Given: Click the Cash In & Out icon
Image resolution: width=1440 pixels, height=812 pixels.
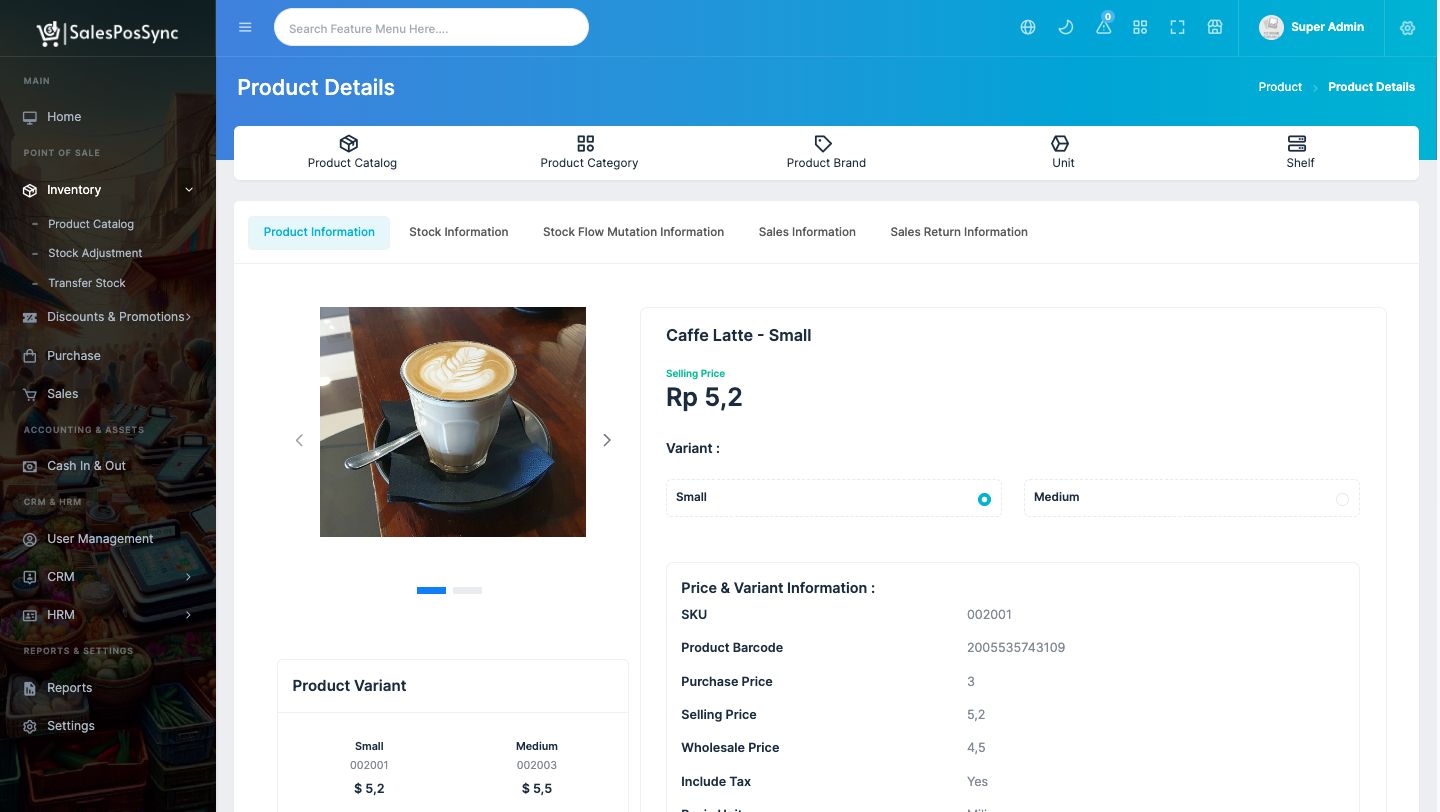Looking at the screenshot, I should click(x=30, y=466).
